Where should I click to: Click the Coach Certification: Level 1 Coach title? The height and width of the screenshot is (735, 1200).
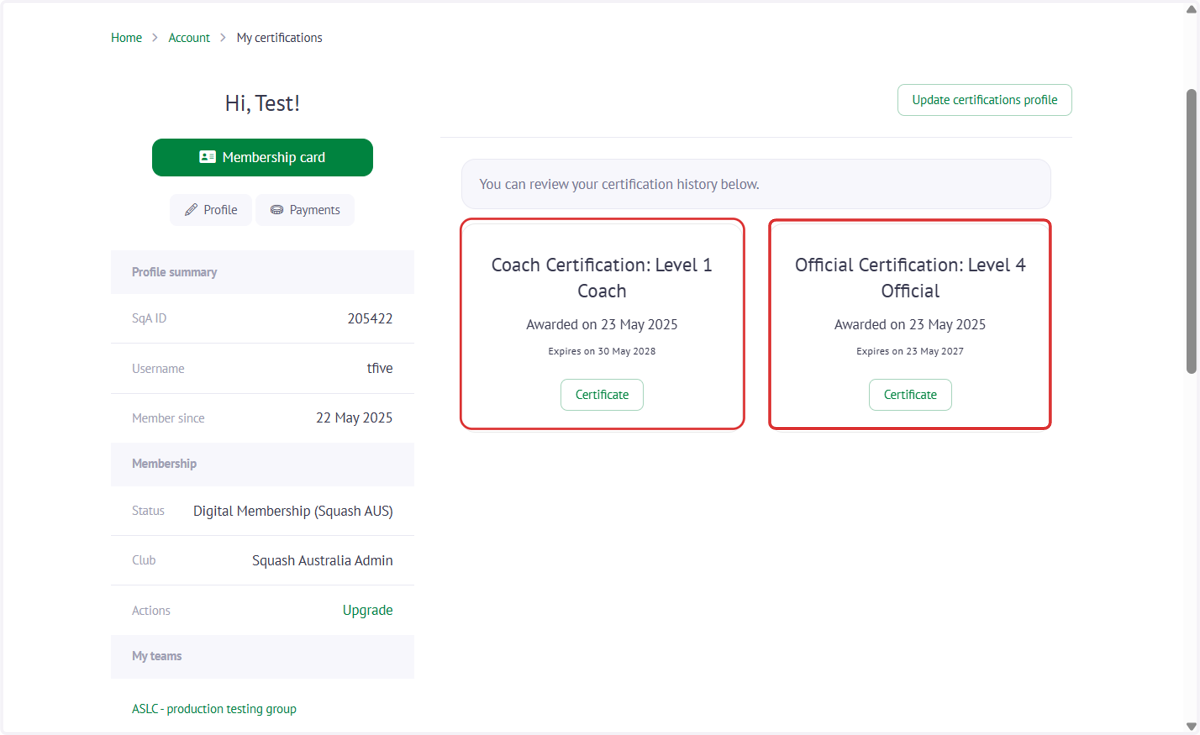pyautogui.click(x=602, y=278)
